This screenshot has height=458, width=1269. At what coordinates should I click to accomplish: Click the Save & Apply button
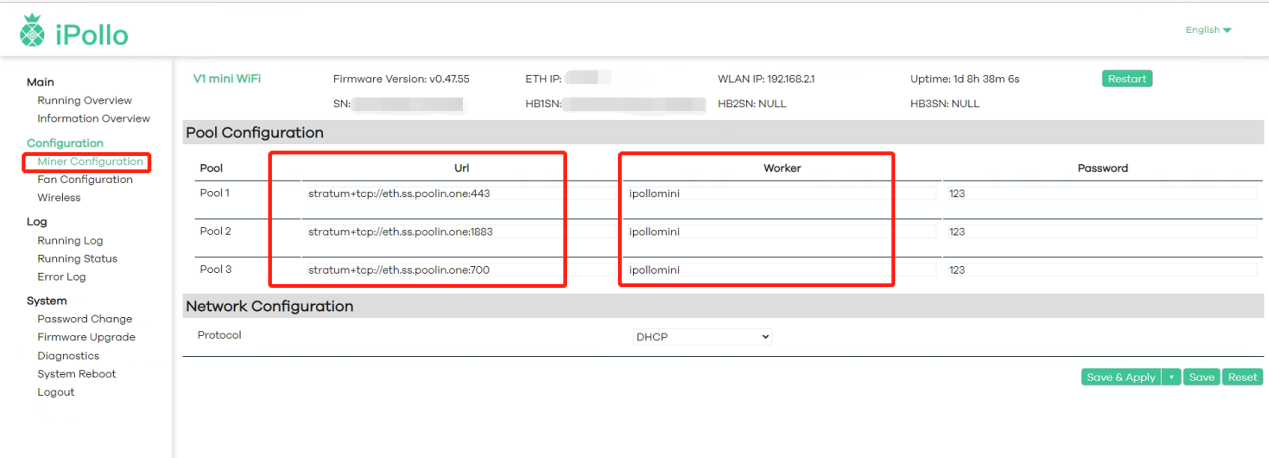click(1120, 377)
